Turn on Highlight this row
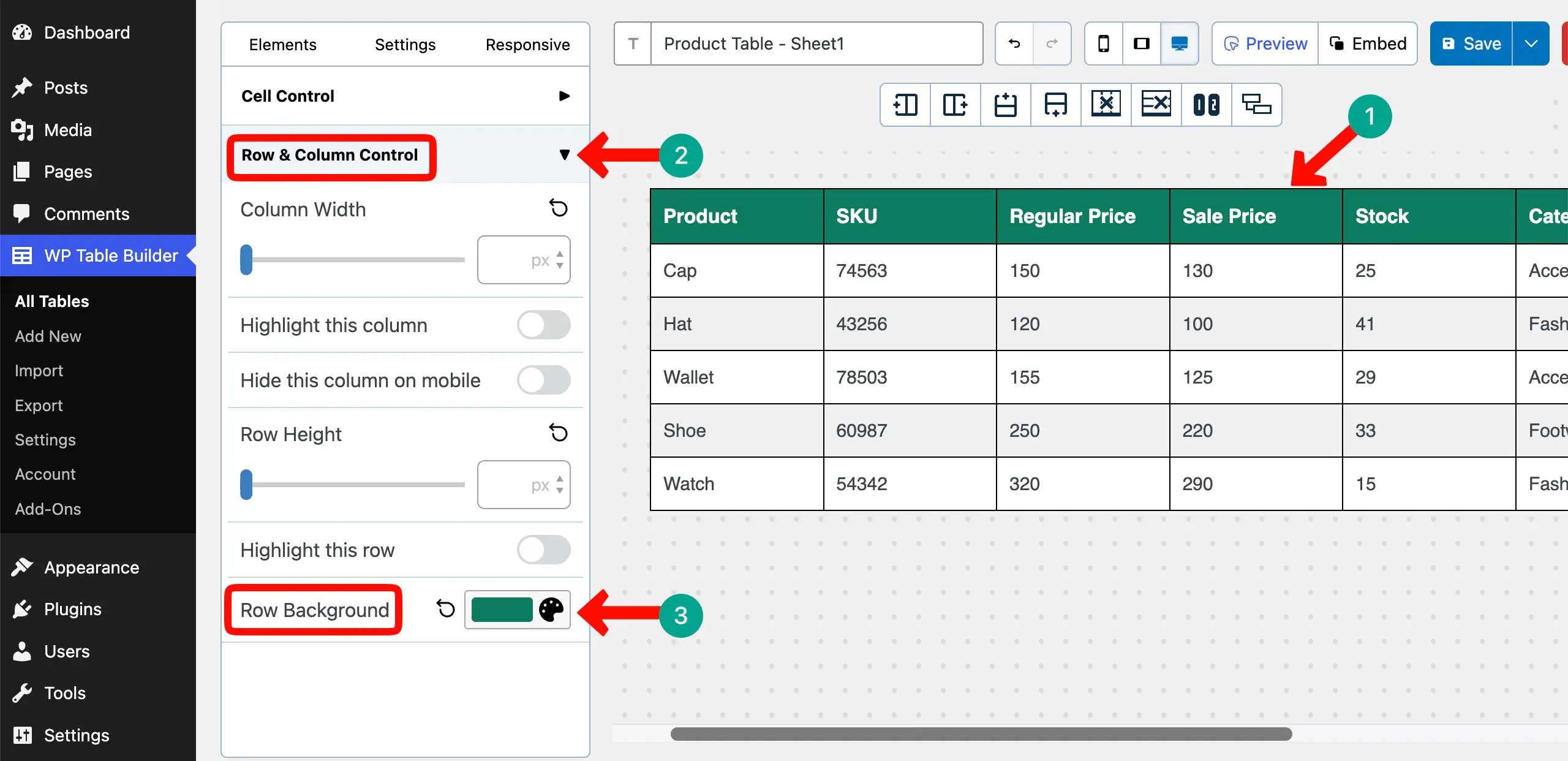 543,550
